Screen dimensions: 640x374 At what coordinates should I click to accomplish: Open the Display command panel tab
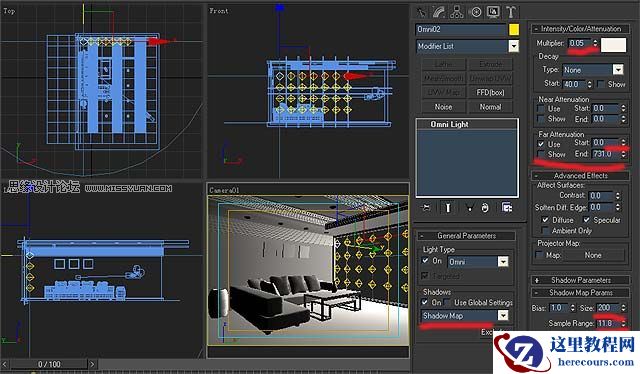[x=493, y=12]
